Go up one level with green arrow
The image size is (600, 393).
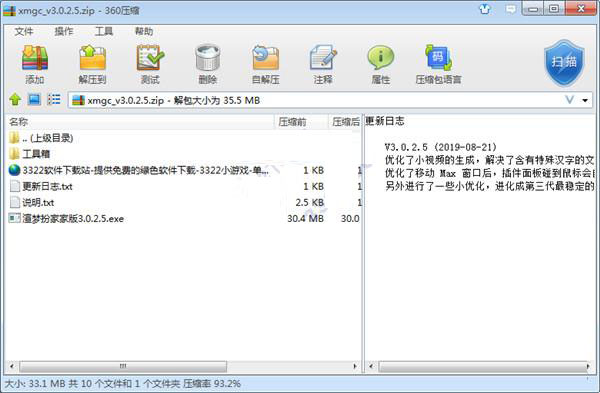[15, 100]
